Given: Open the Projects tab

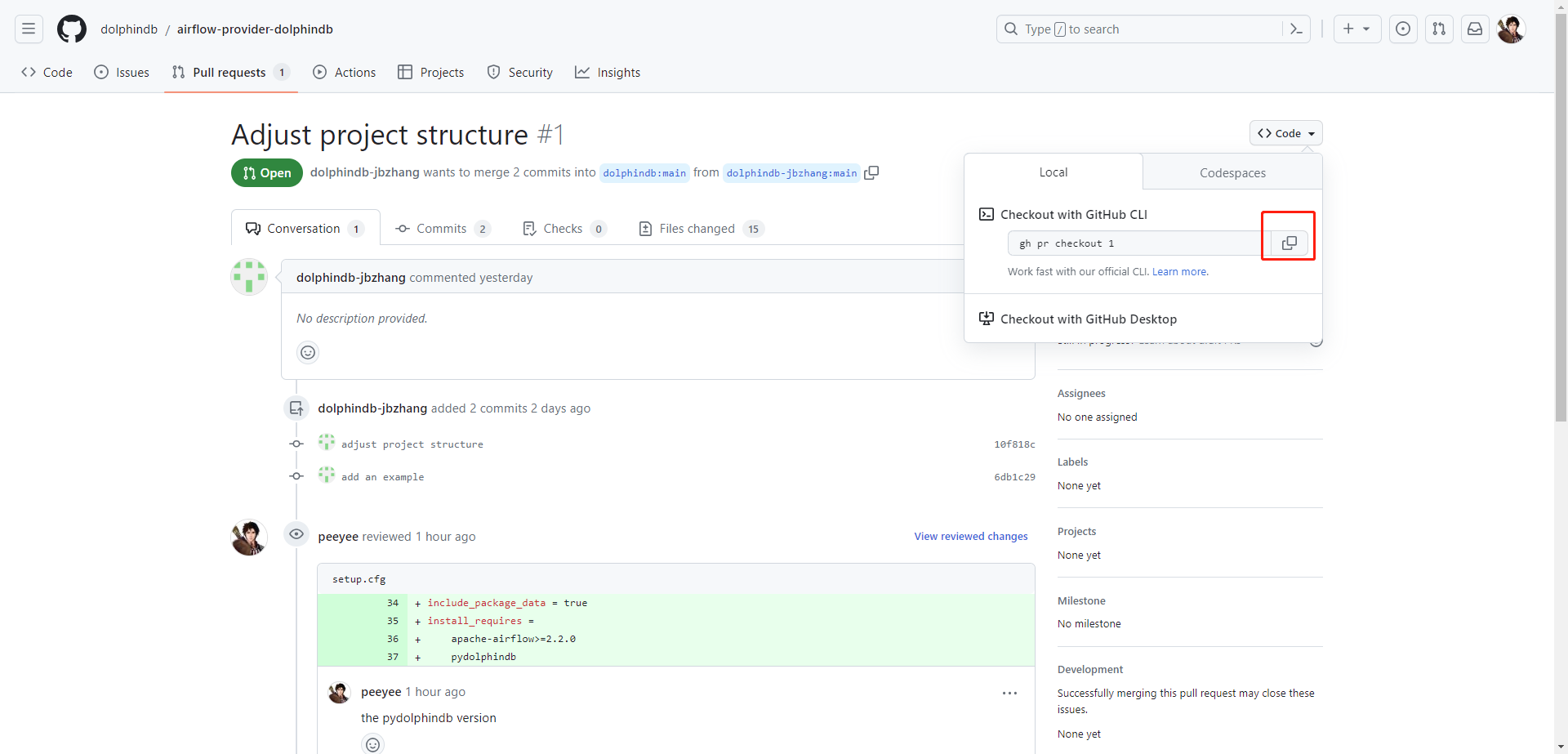Looking at the screenshot, I should pos(431,73).
